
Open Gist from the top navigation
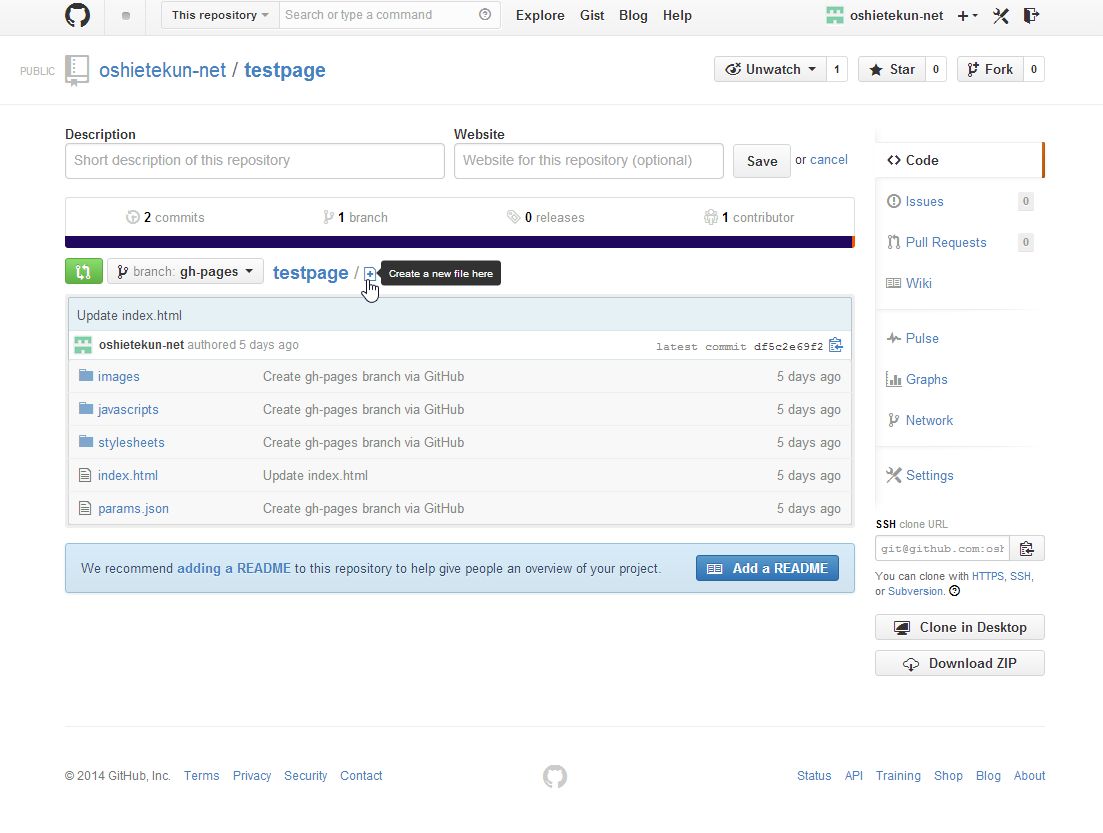(x=592, y=15)
